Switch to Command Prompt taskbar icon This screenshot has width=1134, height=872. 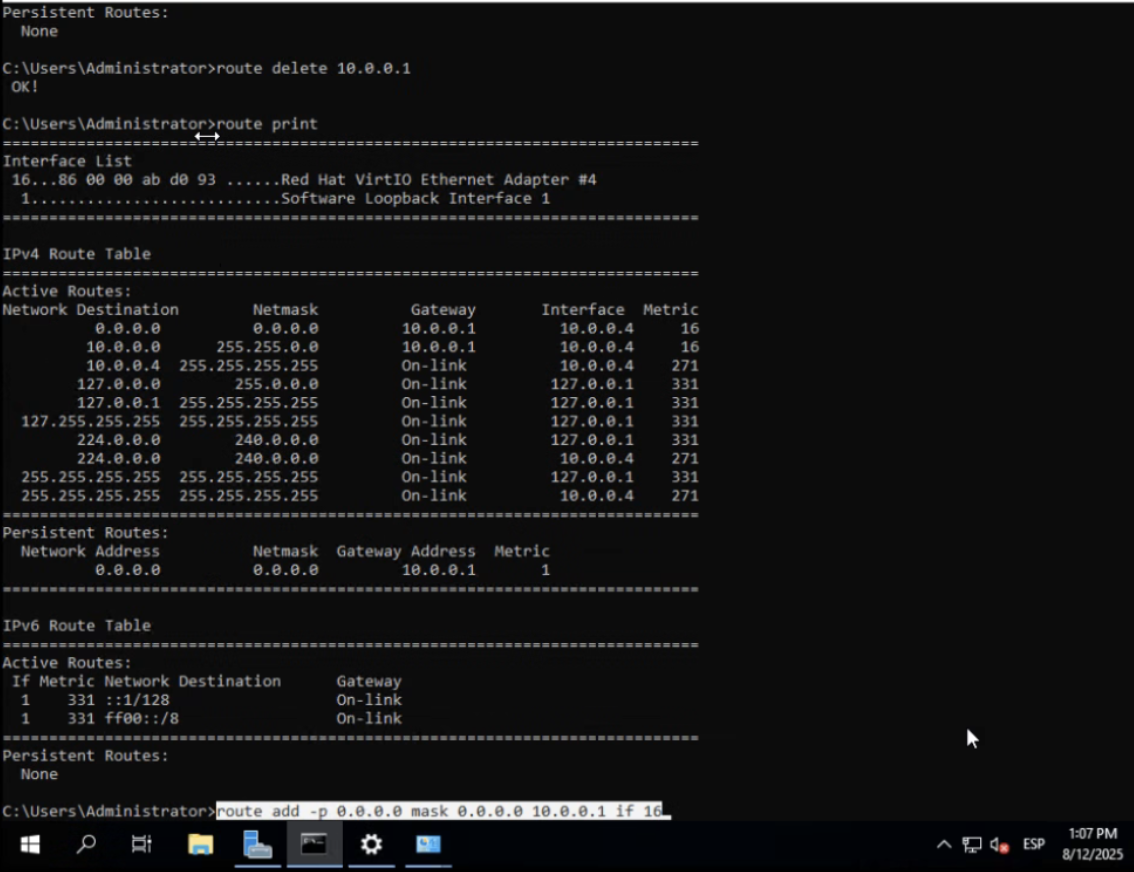pos(314,844)
